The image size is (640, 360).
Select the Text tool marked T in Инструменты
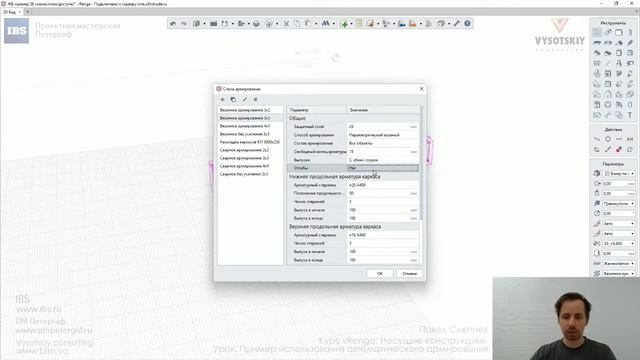tap(630, 115)
